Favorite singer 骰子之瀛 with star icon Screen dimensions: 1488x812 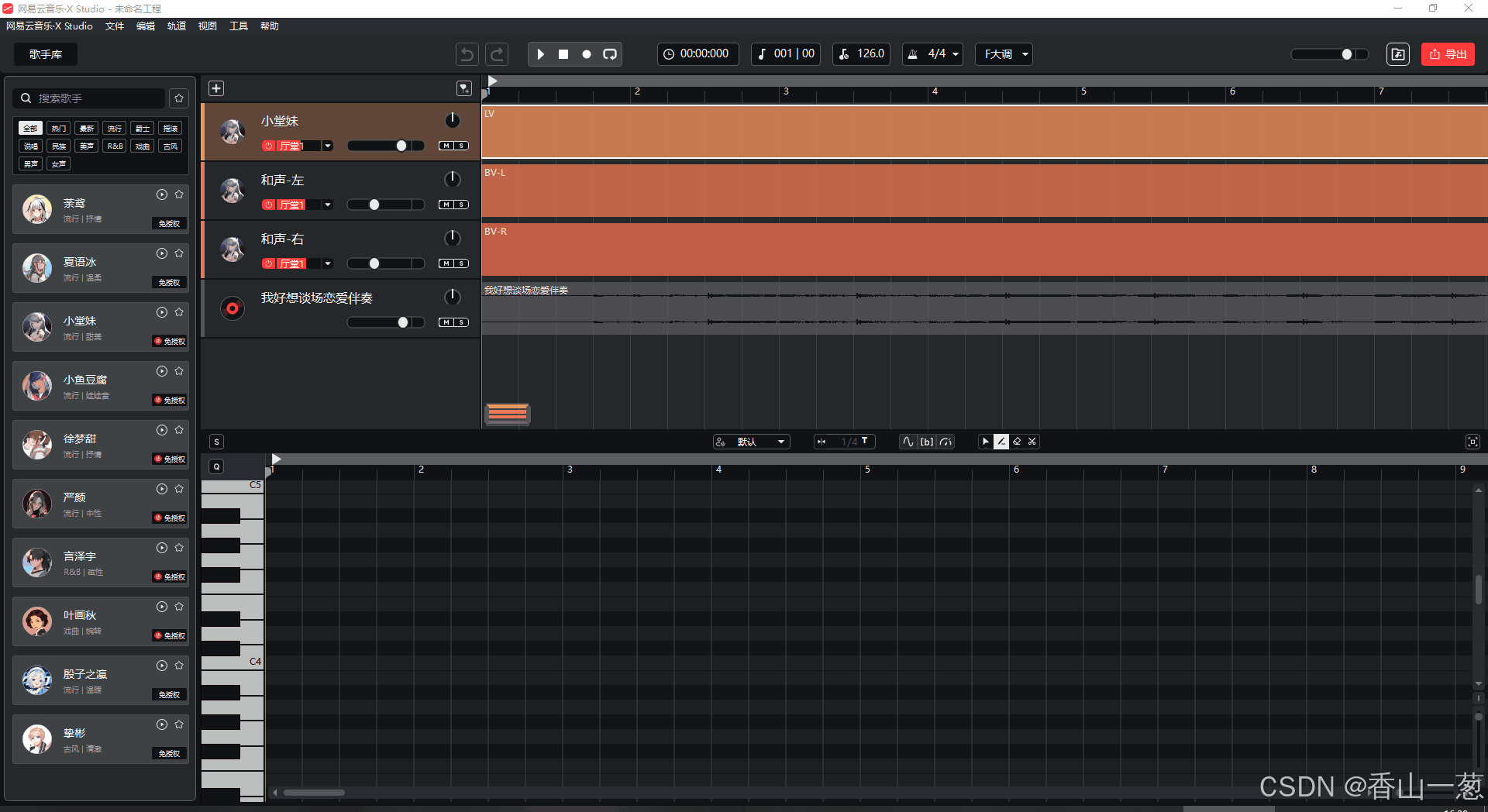click(x=179, y=666)
